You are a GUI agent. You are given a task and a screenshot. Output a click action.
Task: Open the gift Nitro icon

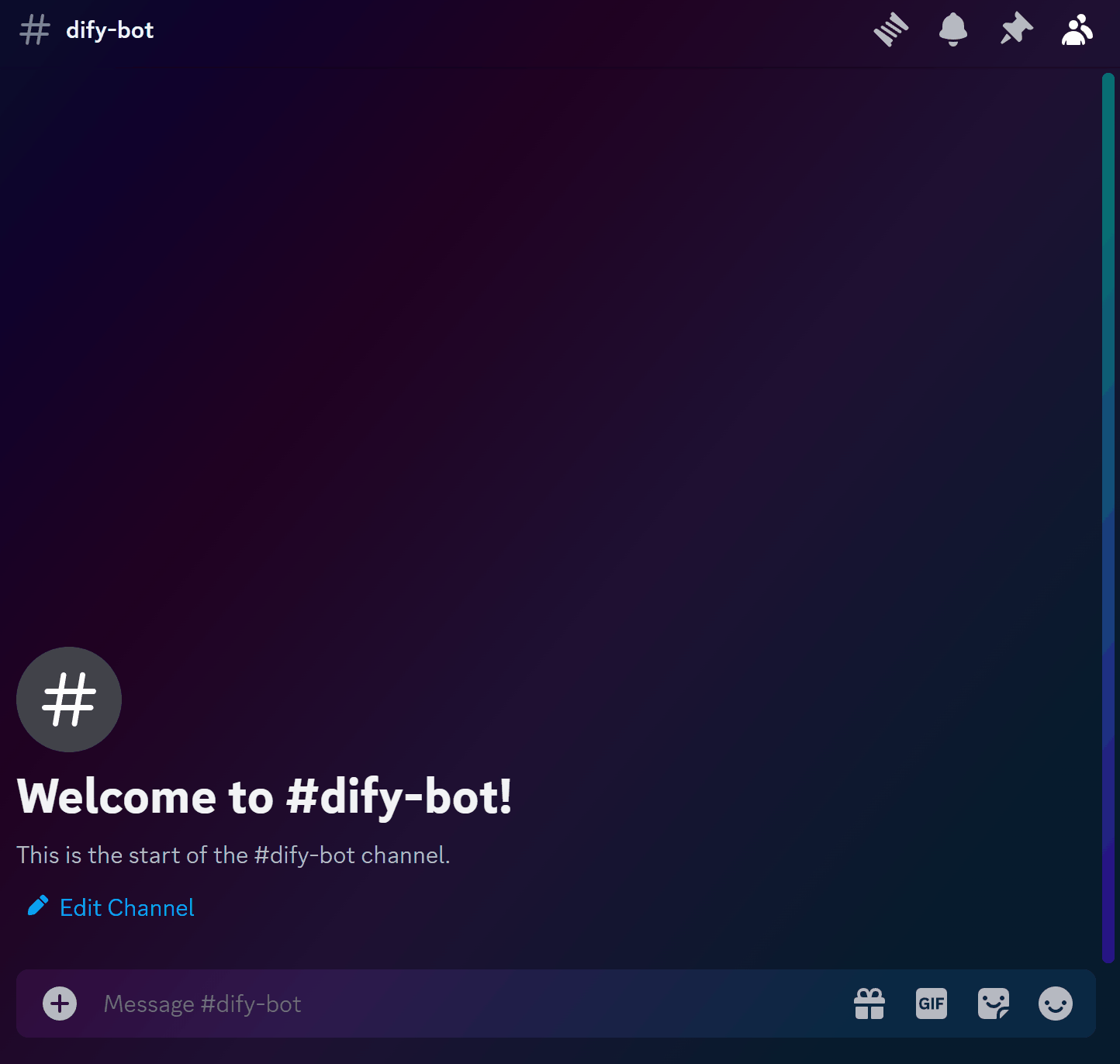coord(869,1004)
